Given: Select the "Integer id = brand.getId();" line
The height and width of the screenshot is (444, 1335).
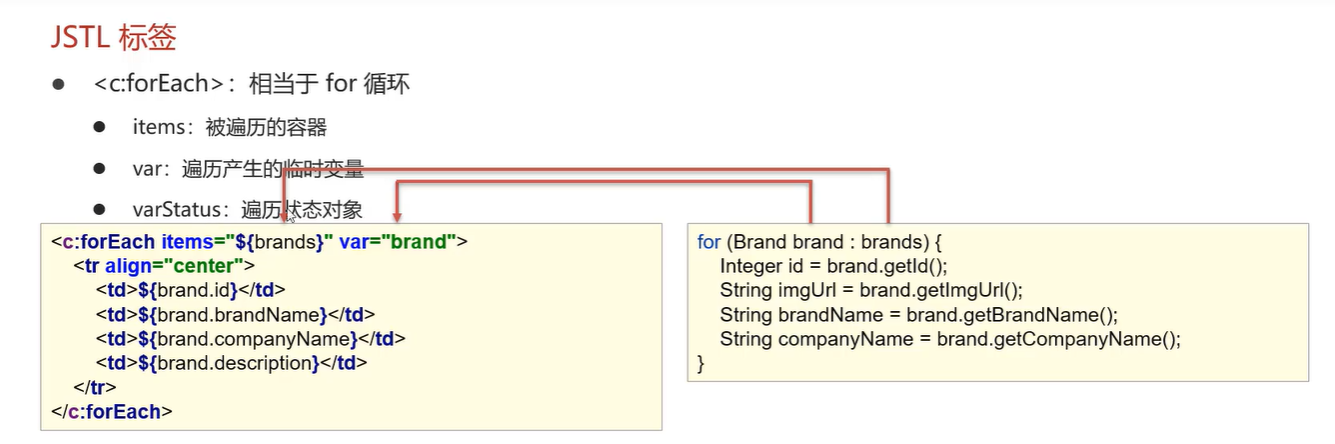Looking at the screenshot, I should point(832,266).
